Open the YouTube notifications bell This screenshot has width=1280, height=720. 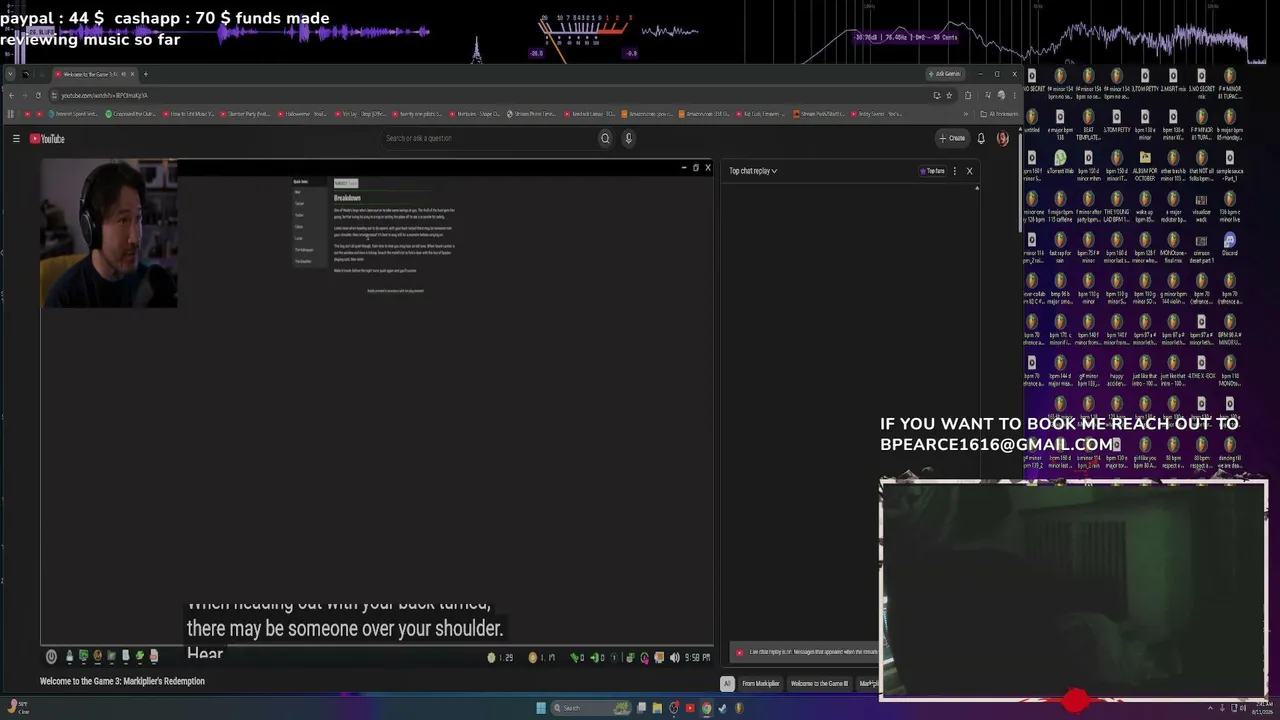981,138
